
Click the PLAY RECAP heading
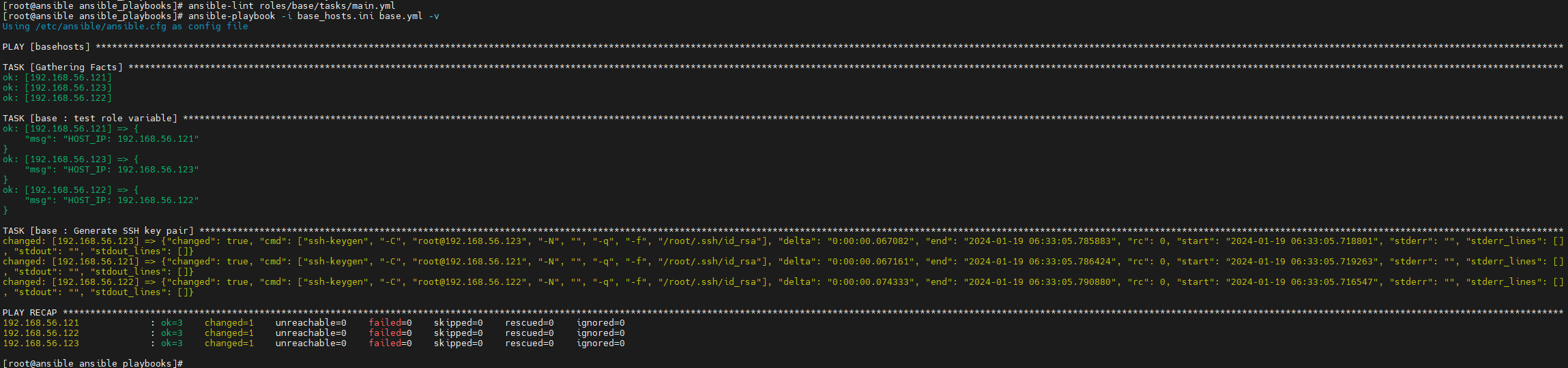[30, 312]
